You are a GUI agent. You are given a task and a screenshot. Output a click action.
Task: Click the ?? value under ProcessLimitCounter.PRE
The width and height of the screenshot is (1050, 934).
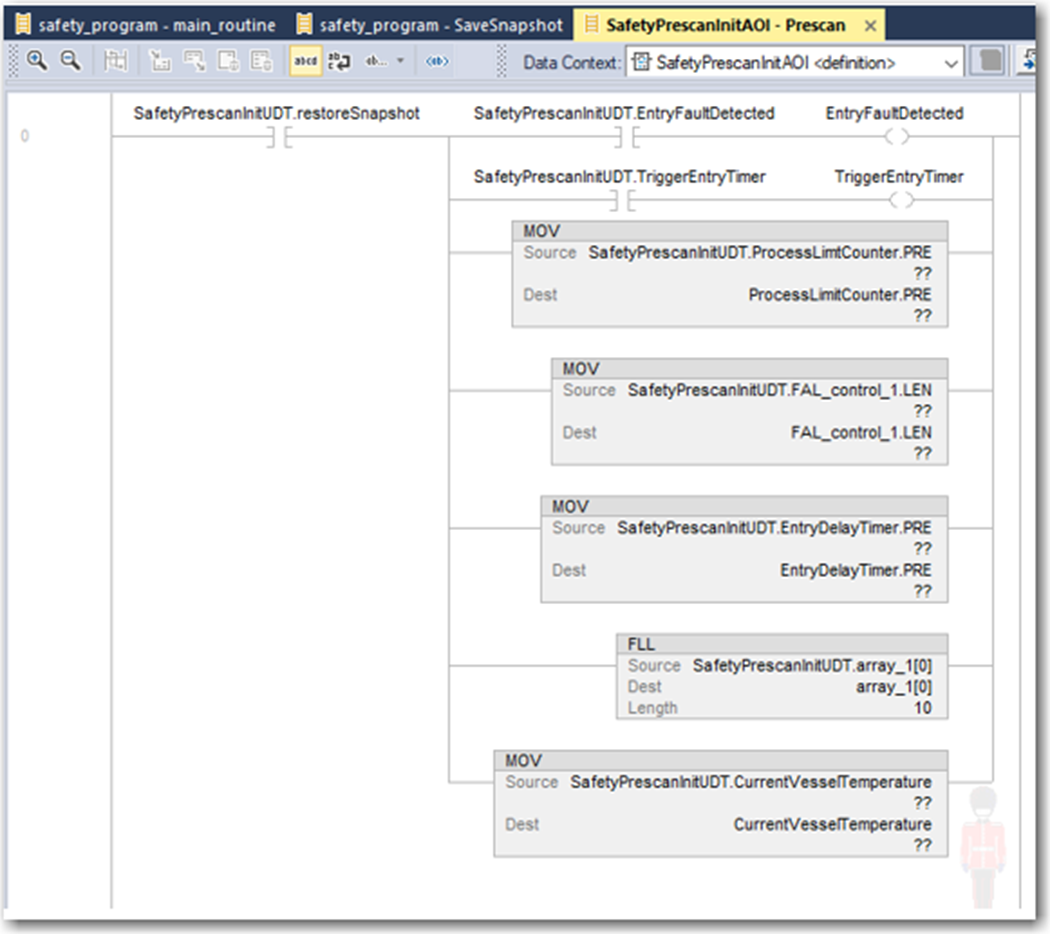922,316
